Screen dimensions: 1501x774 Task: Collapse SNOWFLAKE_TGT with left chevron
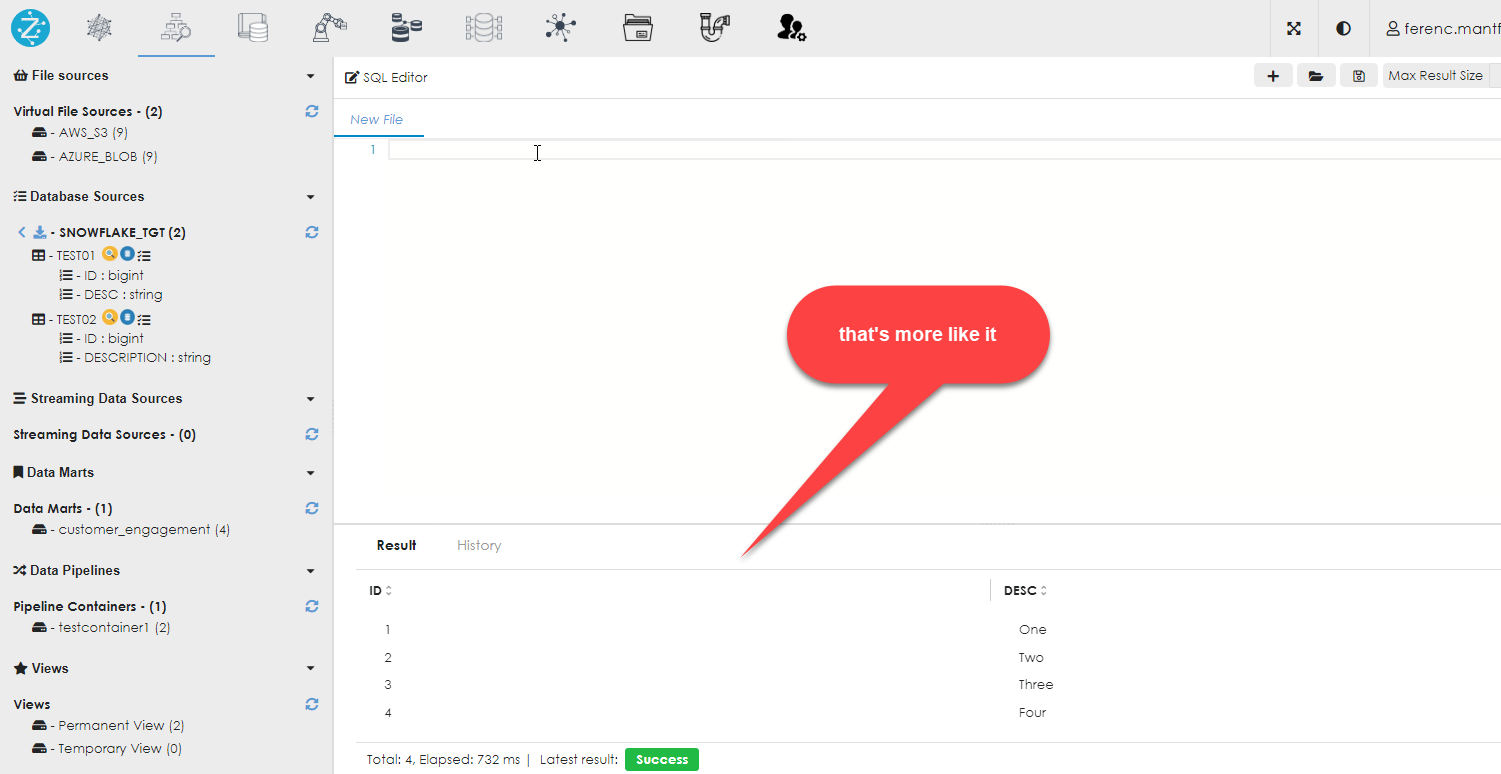22,232
